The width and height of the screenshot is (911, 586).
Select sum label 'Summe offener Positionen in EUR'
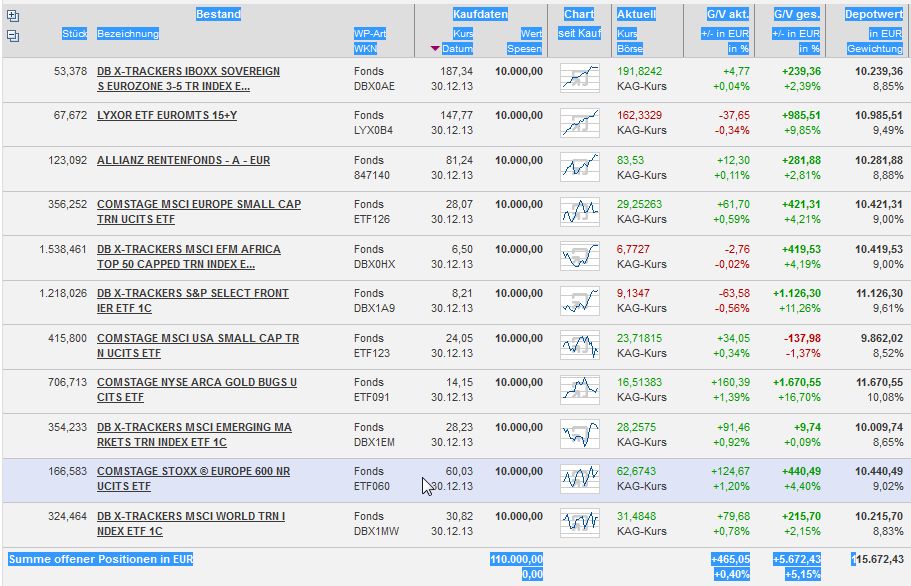(101, 559)
